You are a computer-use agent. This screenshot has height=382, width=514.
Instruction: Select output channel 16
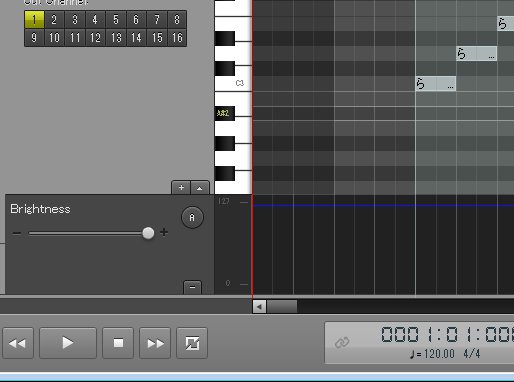point(177,38)
